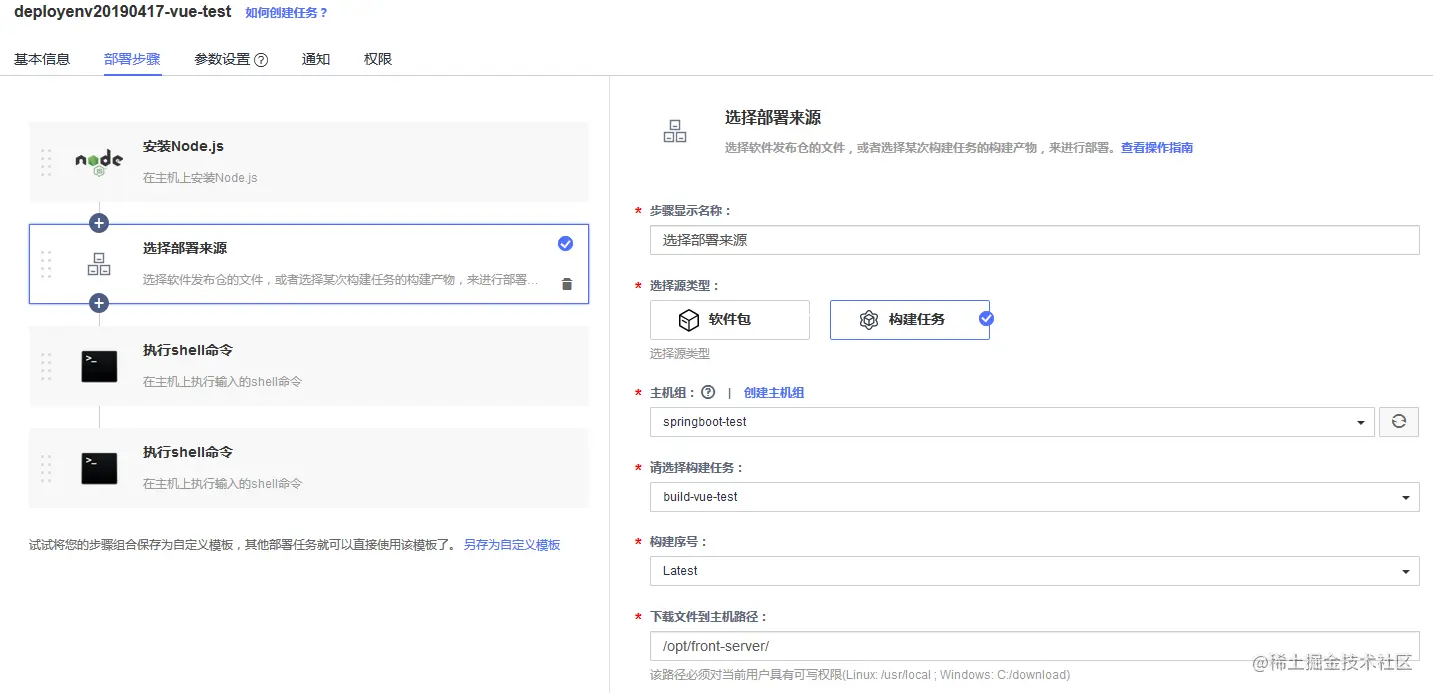The height and width of the screenshot is (693, 1433).
Task: Click the shell command terminal icon
Action: (x=97, y=366)
